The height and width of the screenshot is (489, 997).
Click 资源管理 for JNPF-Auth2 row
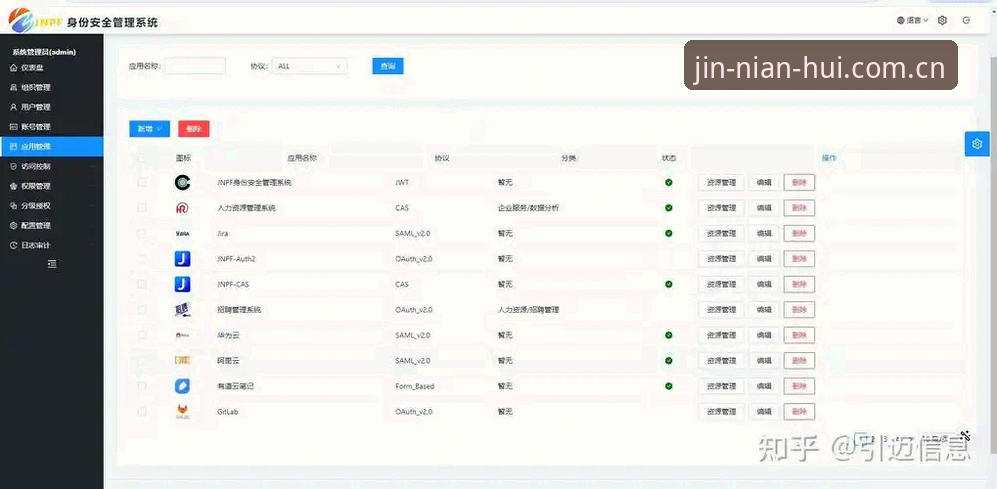(721, 259)
